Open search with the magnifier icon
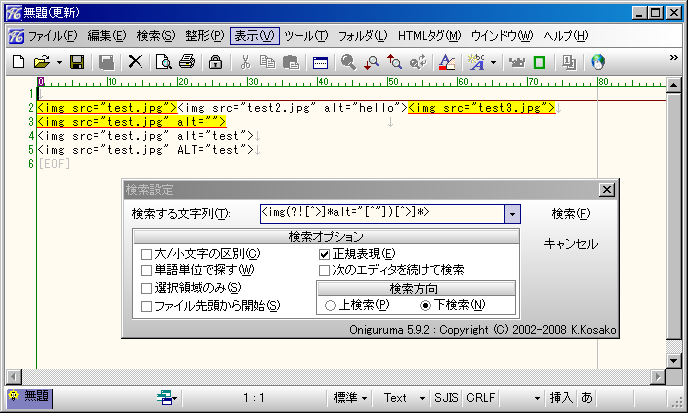This screenshot has height=414, width=688. coord(348,62)
